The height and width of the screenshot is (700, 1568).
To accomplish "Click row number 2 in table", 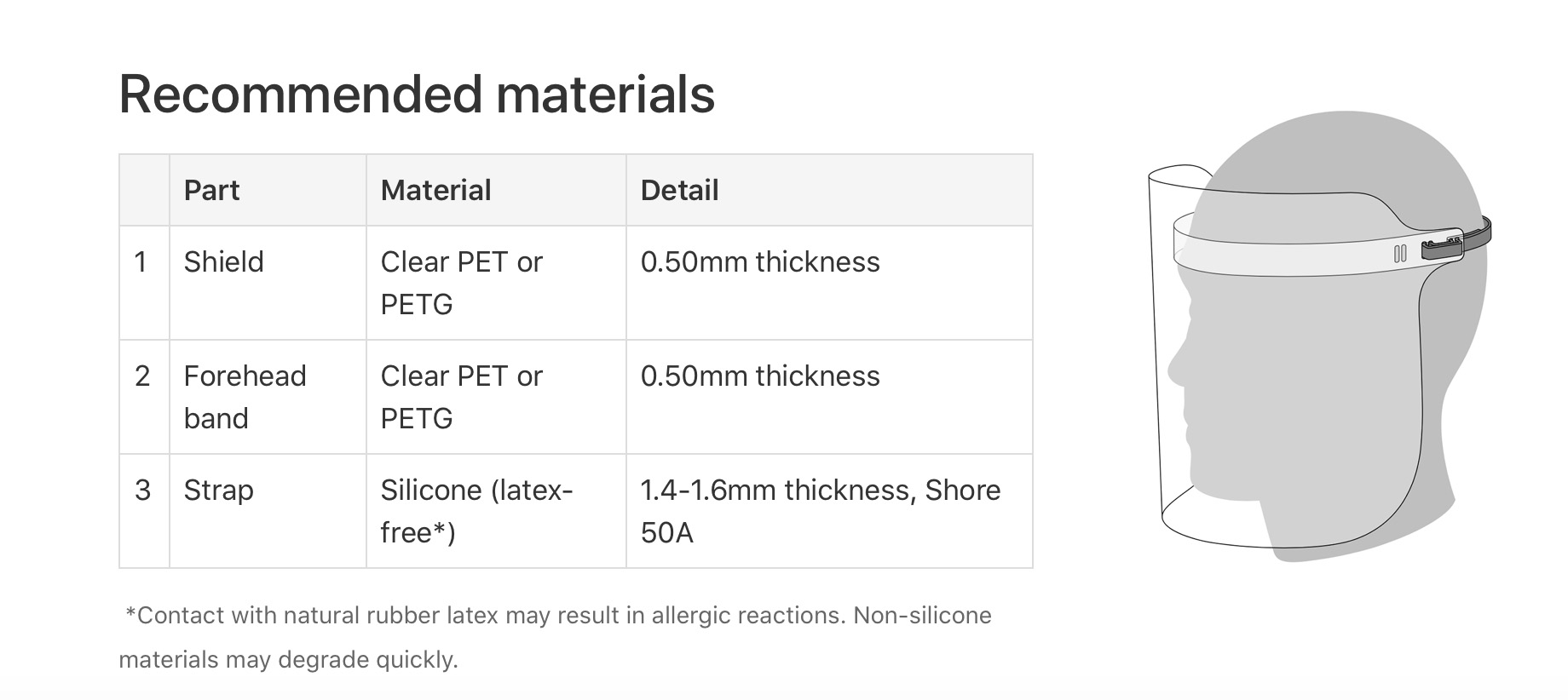I will tap(142, 376).
